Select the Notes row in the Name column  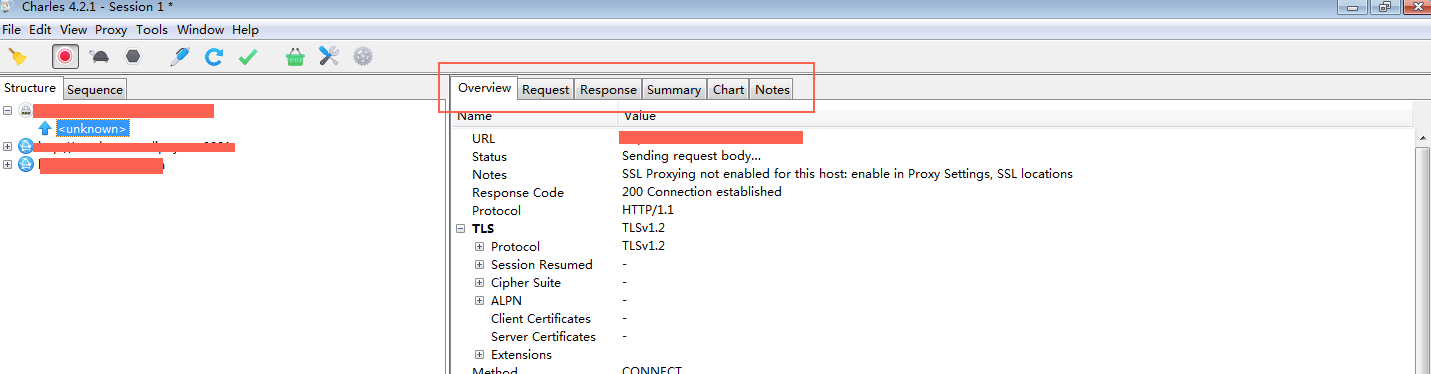(x=489, y=175)
